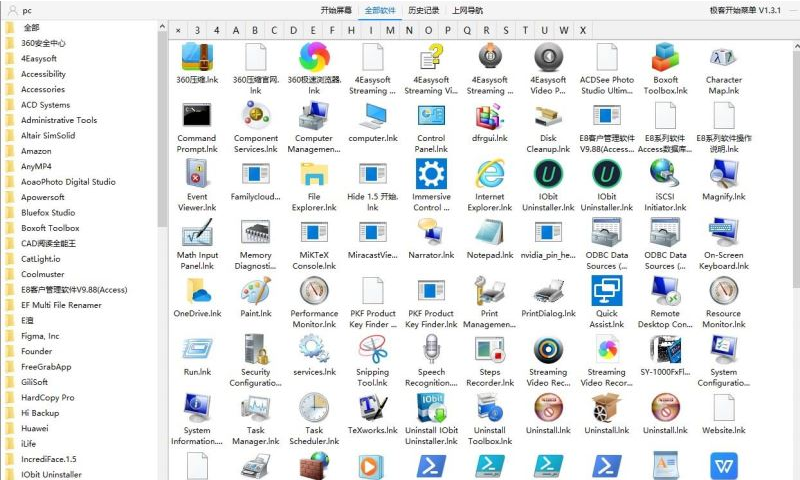Click the × filter clear button

178,29
